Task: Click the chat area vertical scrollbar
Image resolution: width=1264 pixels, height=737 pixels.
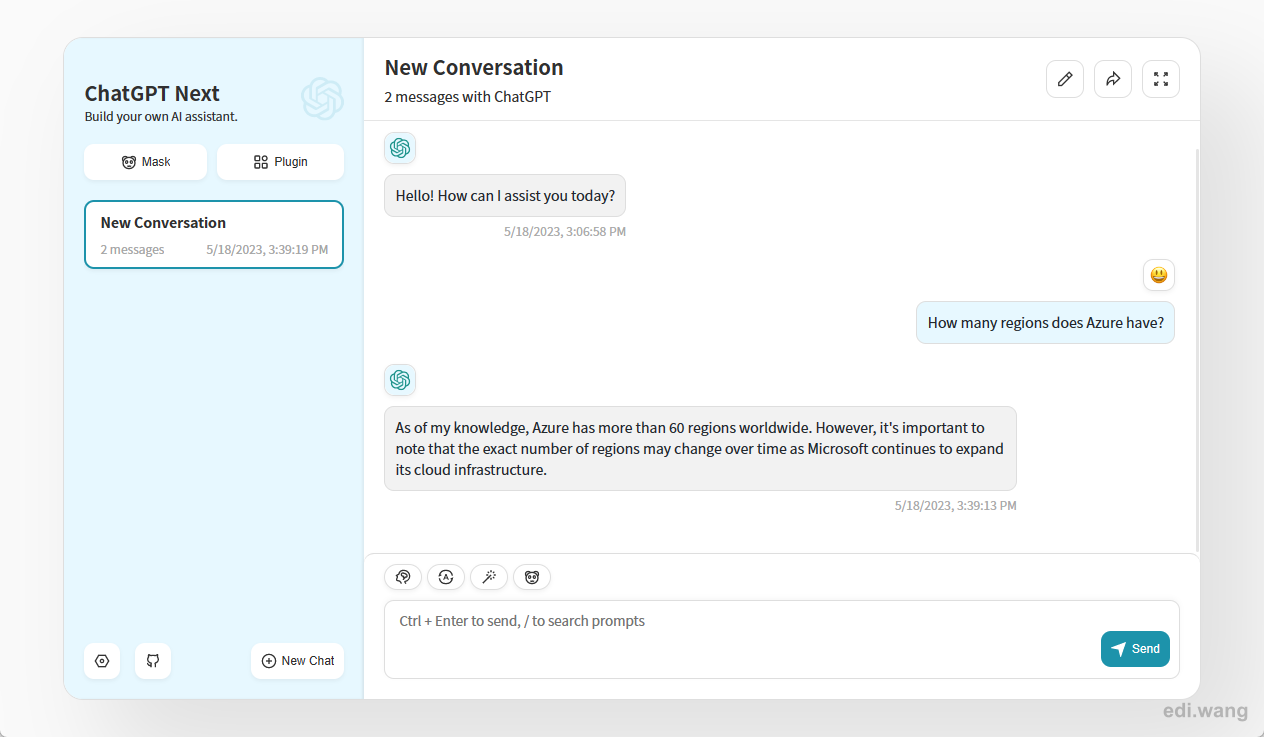Action: pos(1197,350)
